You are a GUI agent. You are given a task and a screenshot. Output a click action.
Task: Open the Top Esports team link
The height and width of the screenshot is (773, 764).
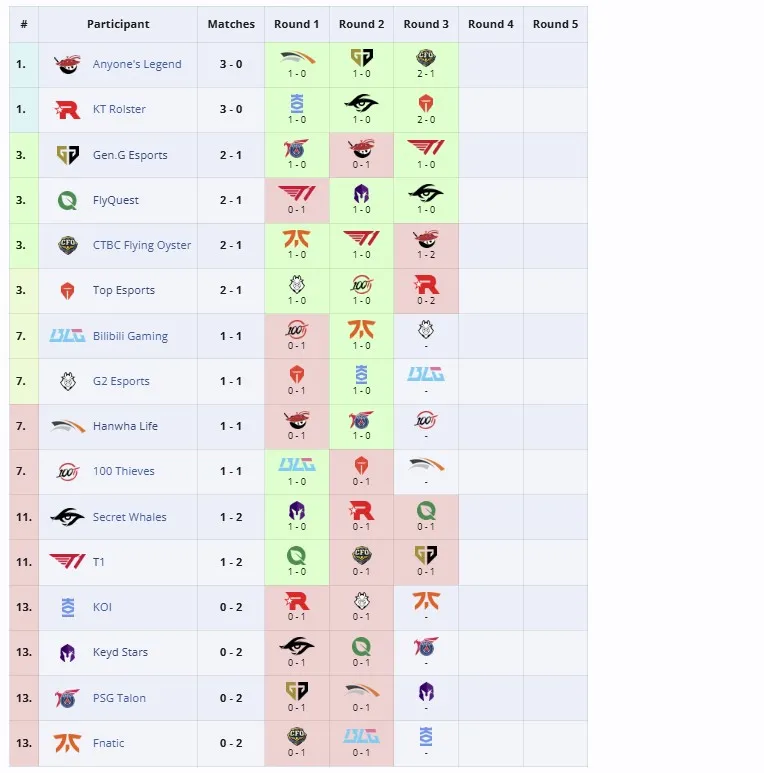click(x=124, y=290)
